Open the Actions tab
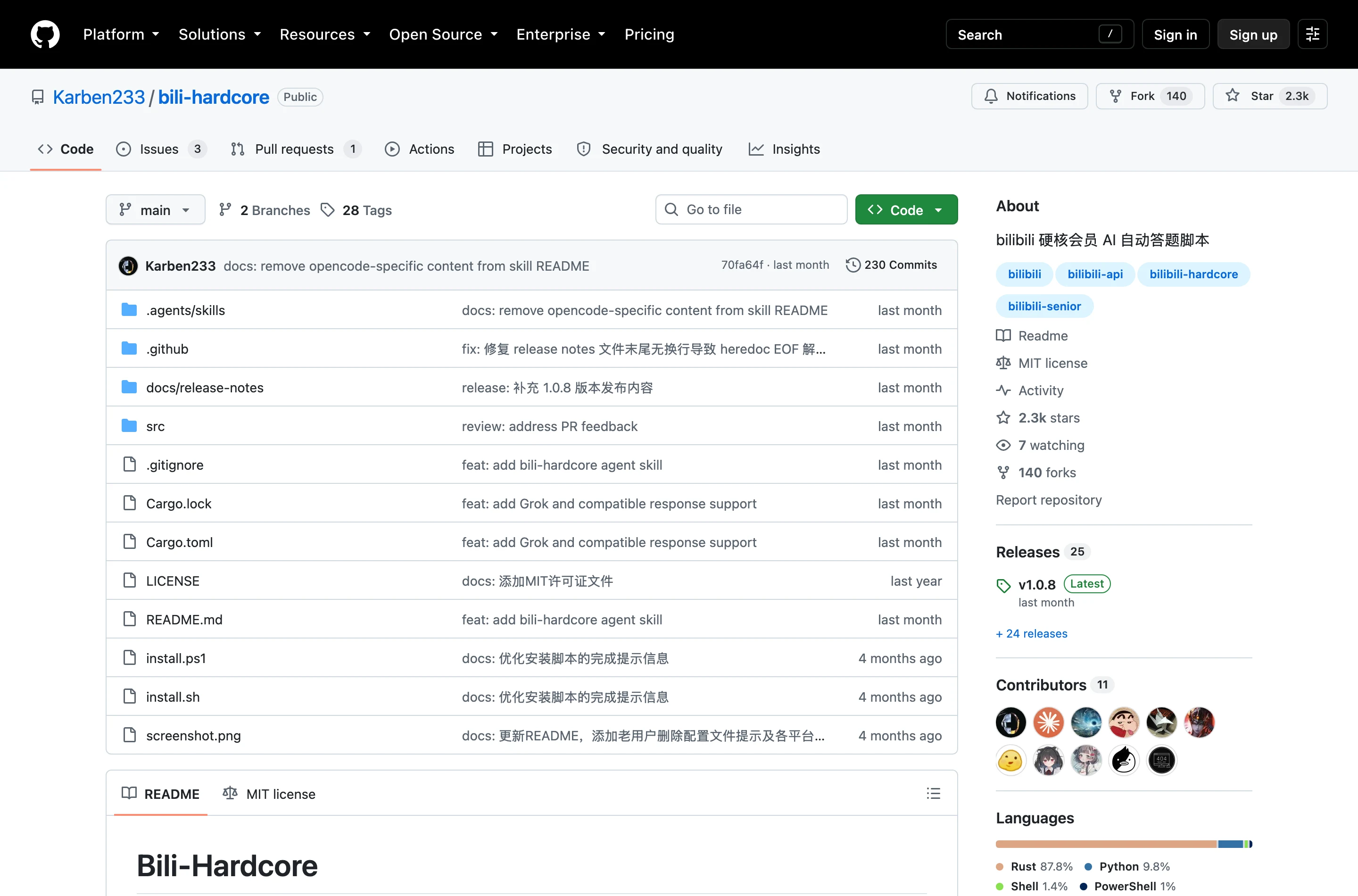The width and height of the screenshot is (1358, 896). (419, 149)
